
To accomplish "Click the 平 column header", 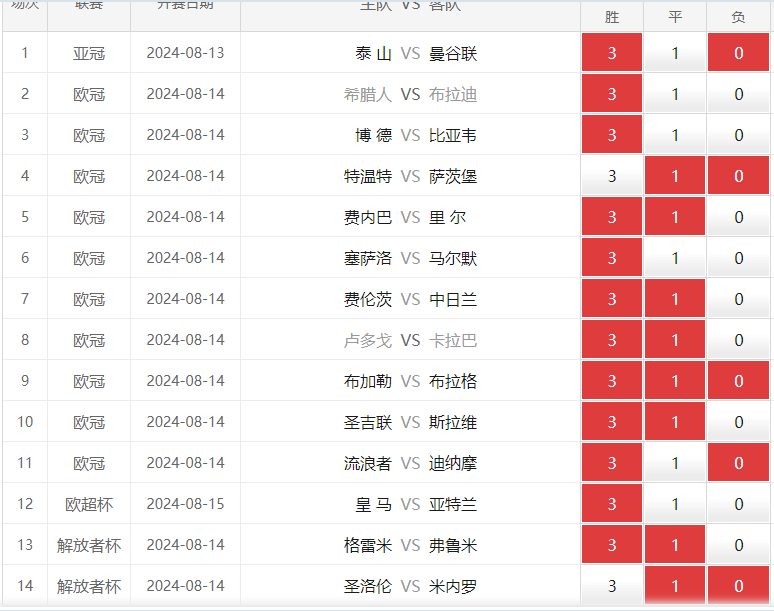I will pyautogui.click(x=675, y=17).
